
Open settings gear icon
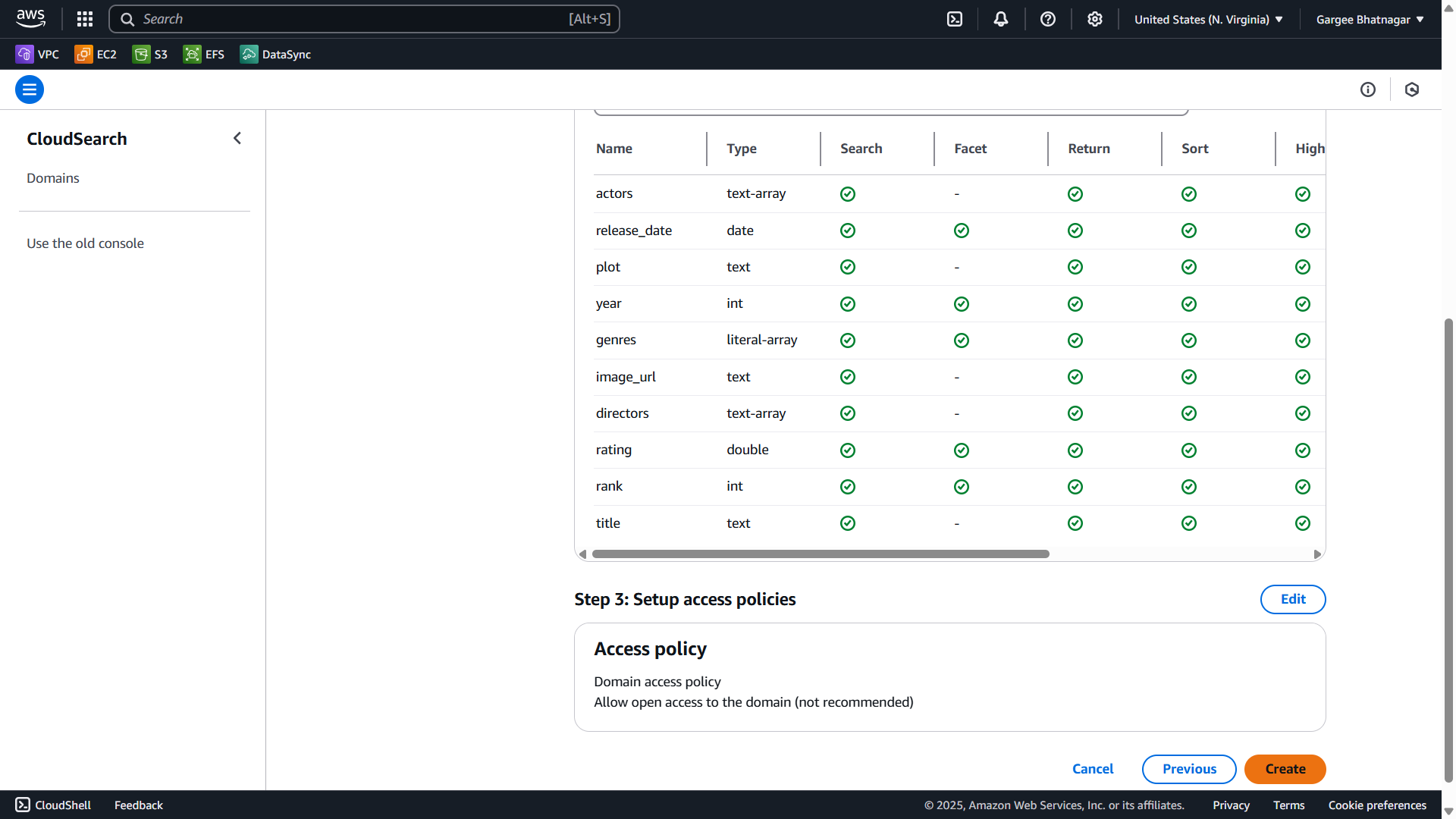[1095, 19]
